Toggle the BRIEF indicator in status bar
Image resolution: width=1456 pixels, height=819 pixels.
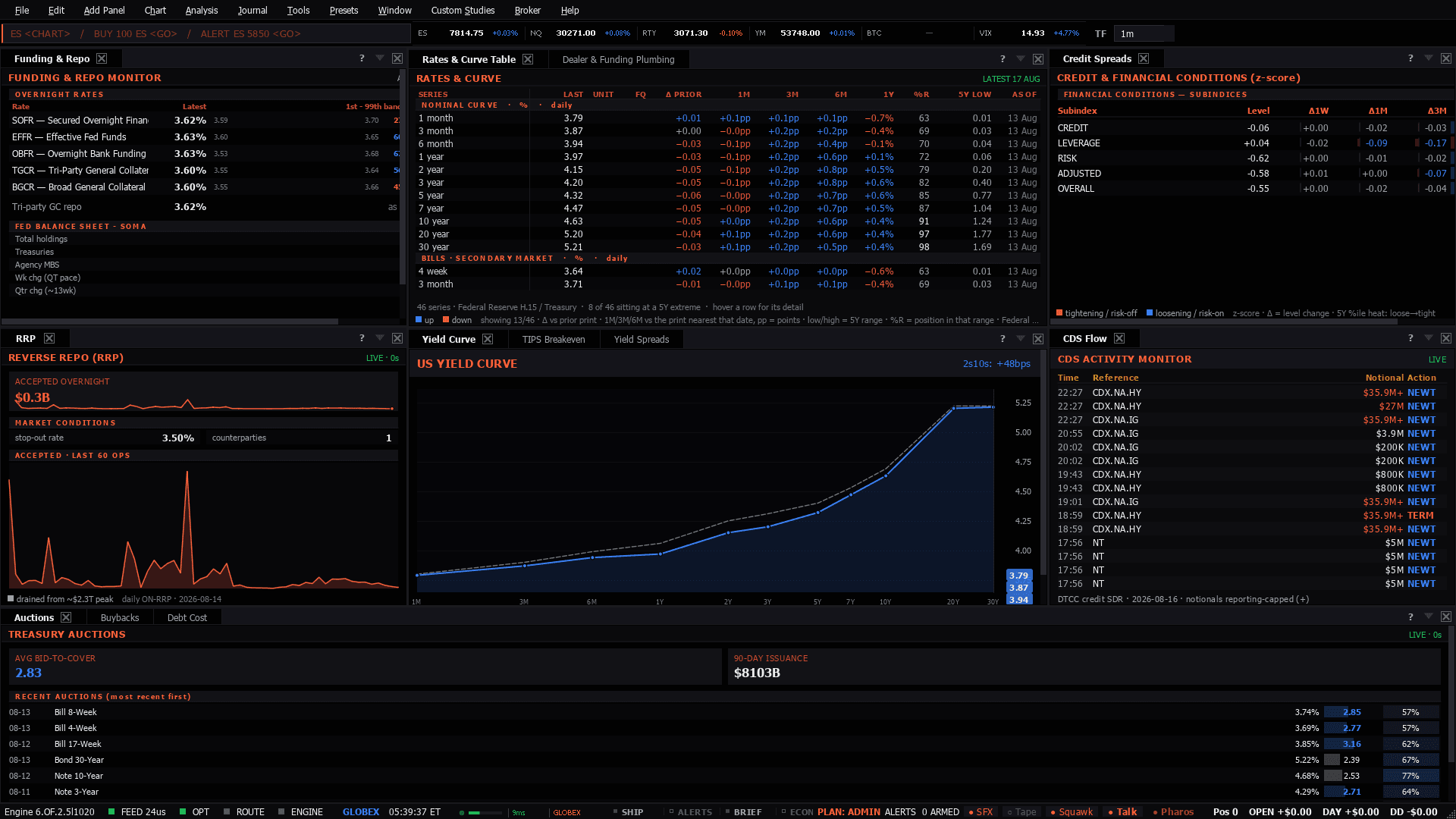pos(743,811)
